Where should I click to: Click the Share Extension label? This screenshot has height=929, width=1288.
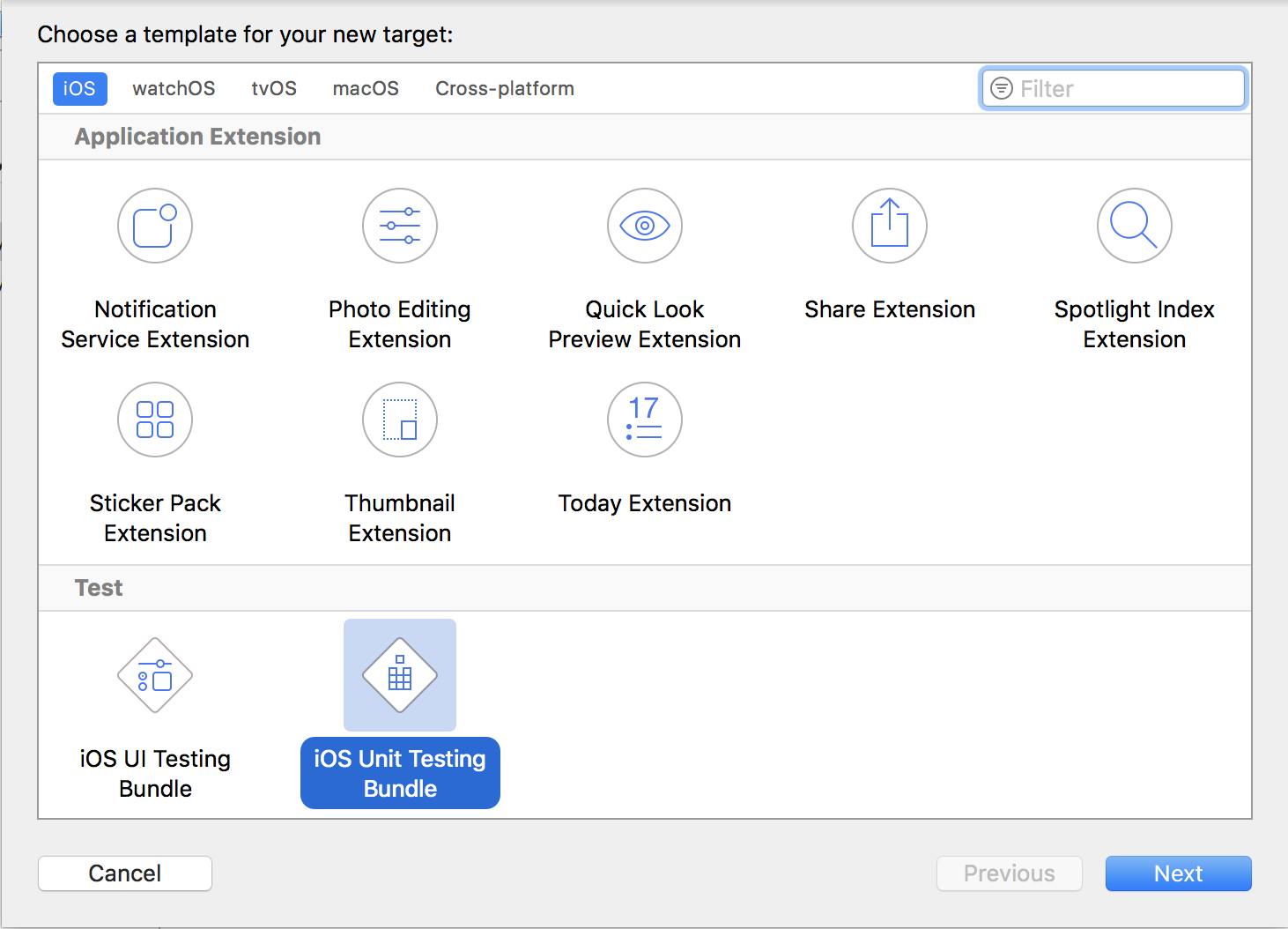(890, 309)
